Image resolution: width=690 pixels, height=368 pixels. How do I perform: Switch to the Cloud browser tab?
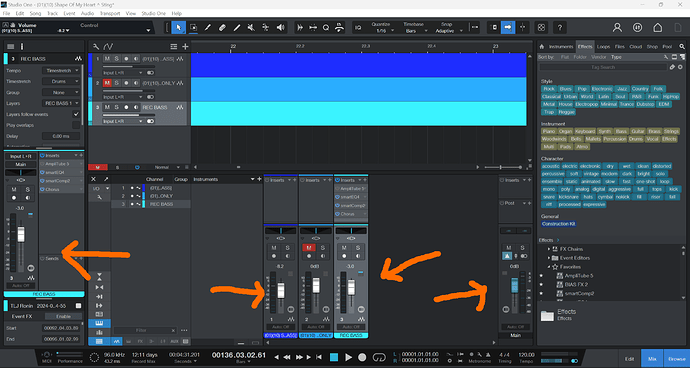click(635, 46)
